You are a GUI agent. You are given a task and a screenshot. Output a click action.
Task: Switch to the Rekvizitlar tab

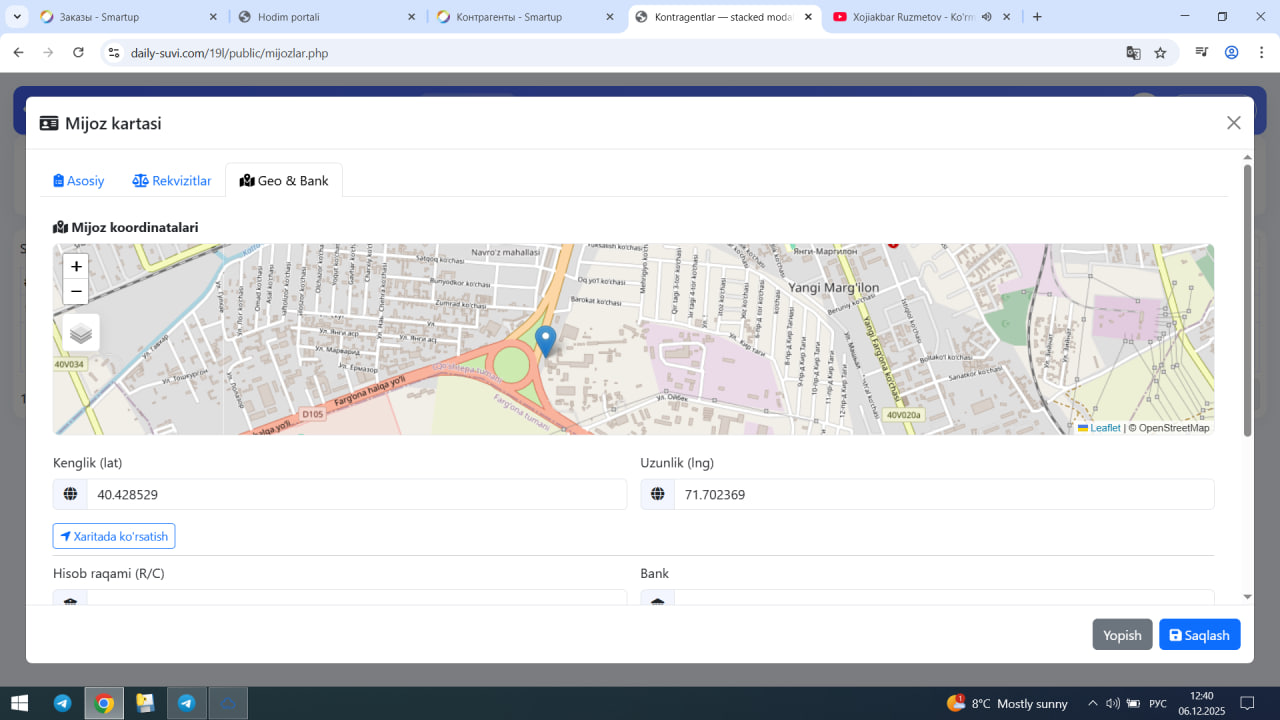click(x=172, y=181)
